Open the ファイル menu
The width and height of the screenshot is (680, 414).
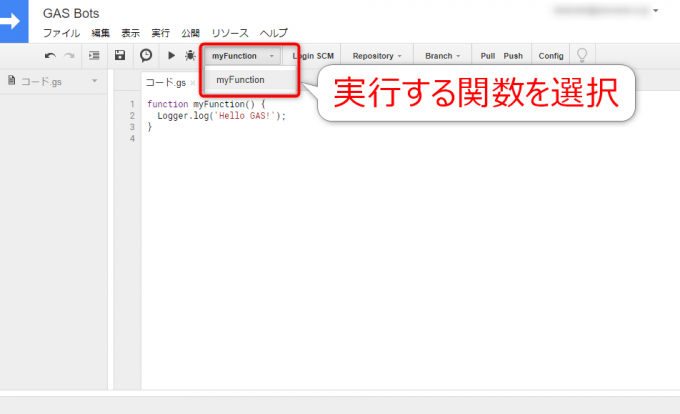(x=61, y=33)
